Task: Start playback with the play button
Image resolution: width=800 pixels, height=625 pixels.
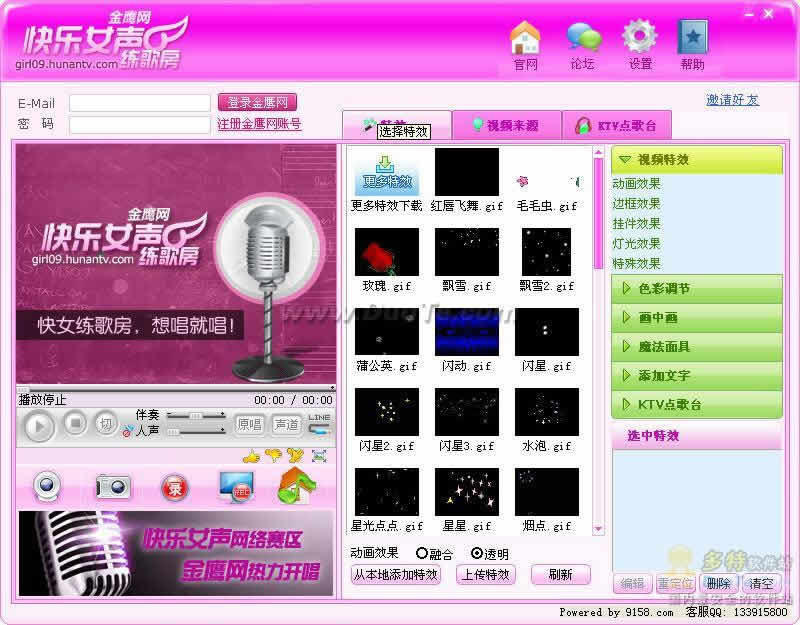Action: 40,426
